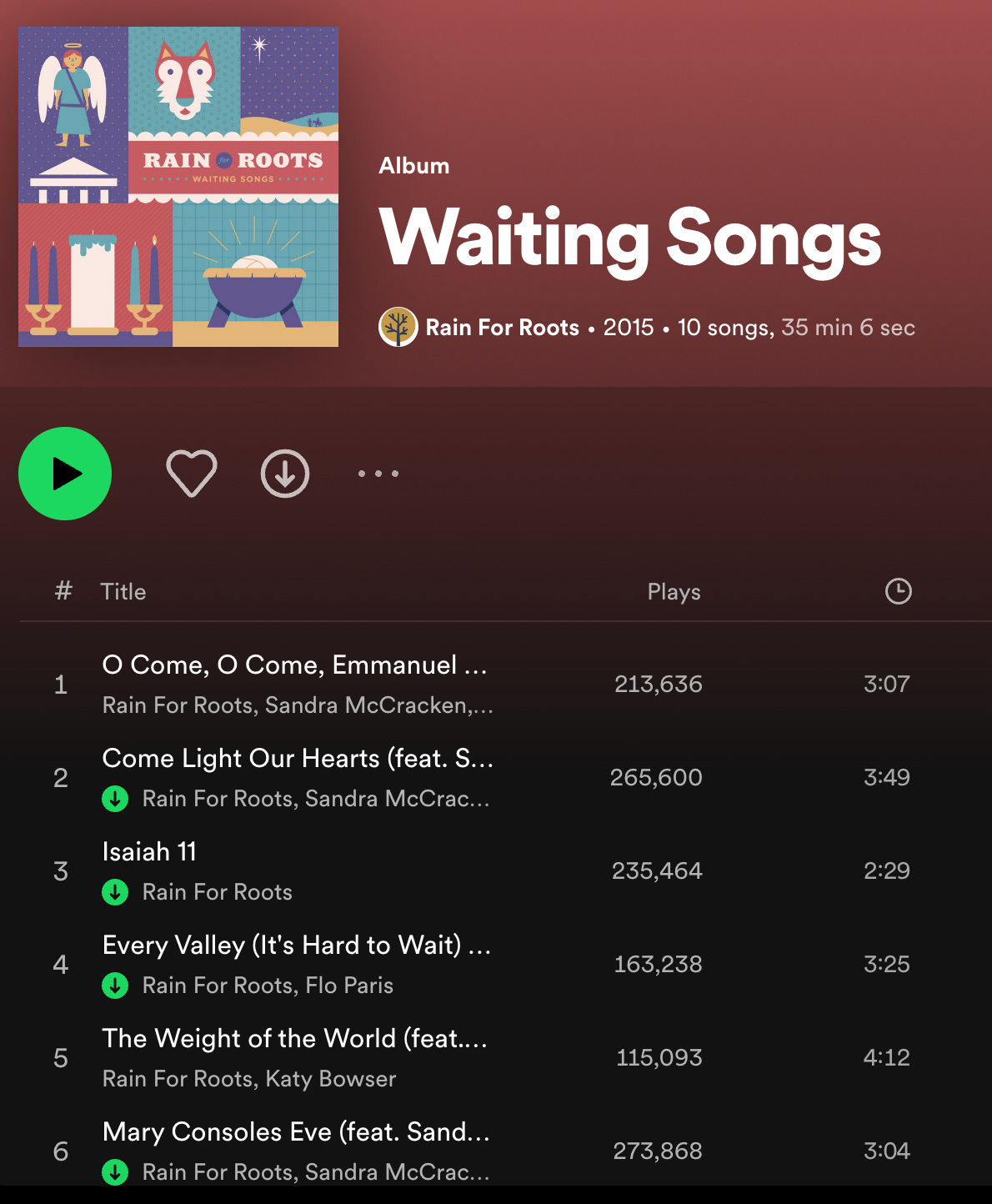992x1204 pixels.
Task: Click the downloaded icon under Isaiah 11
Action: coord(115,892)
